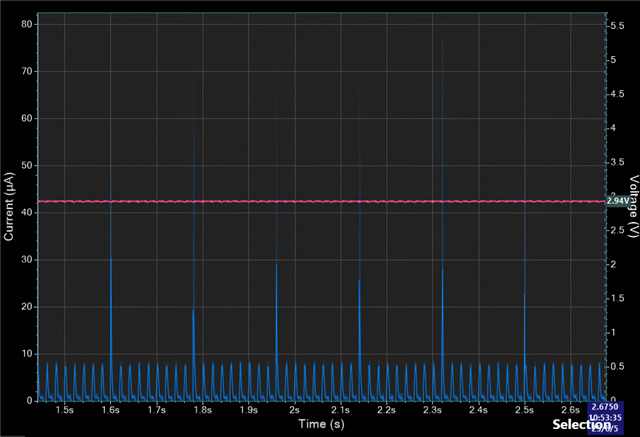Image resolution: width=640 pixels, height=437 pixels.
Task: Click the 70 tick on current axis
Action: tap(27, 71)
